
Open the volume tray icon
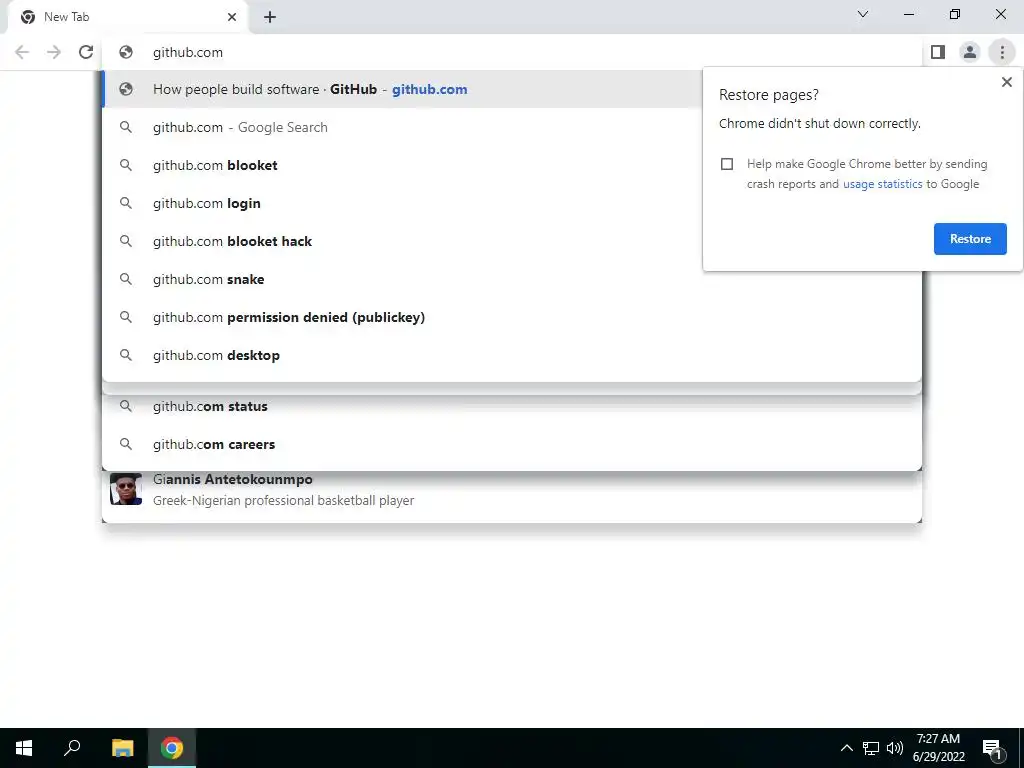point(895,748)
